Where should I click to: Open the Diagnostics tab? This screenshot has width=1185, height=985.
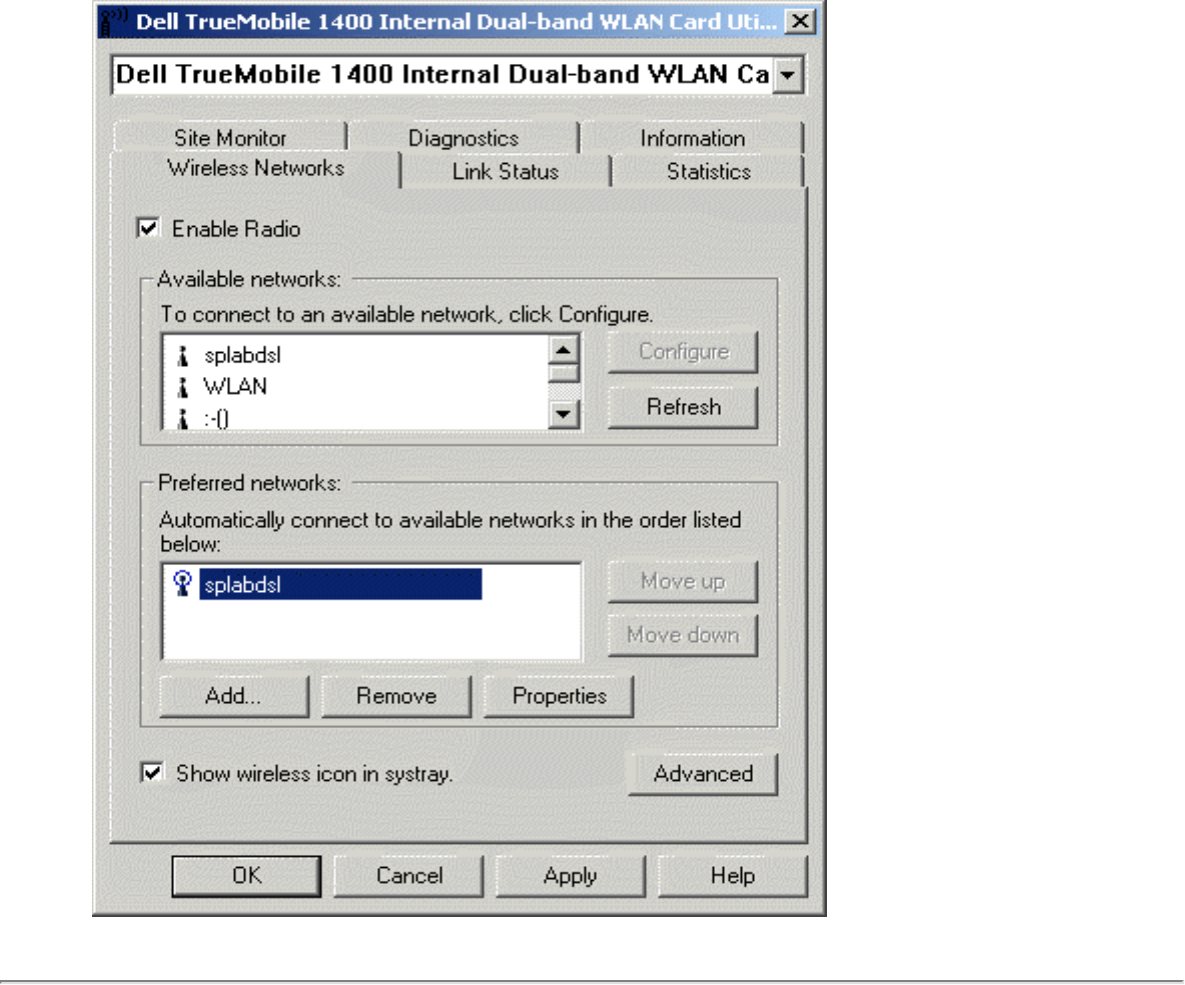[x=463, y=138]
